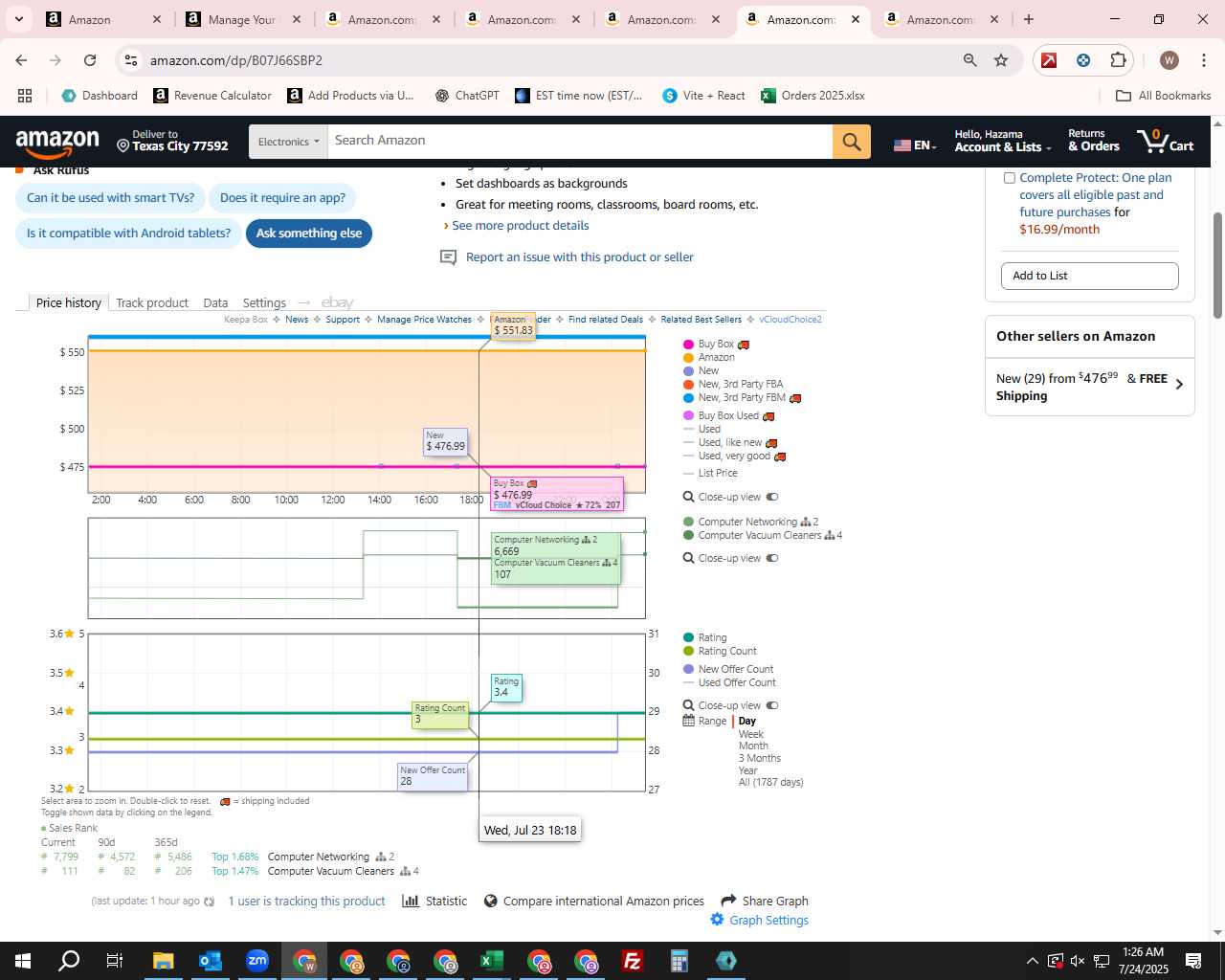Toggle Amazon price series in legend

coord(709,358)
